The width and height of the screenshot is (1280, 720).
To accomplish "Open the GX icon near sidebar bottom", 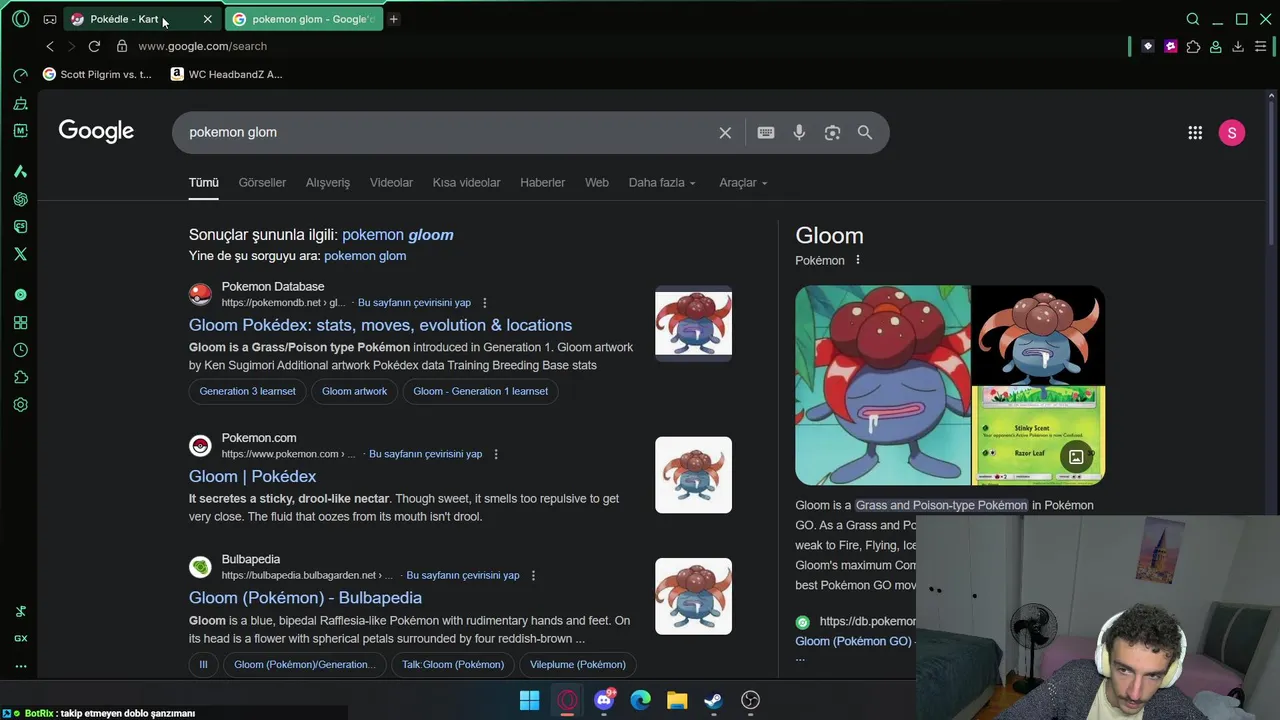I will click(x=20, y=638).
